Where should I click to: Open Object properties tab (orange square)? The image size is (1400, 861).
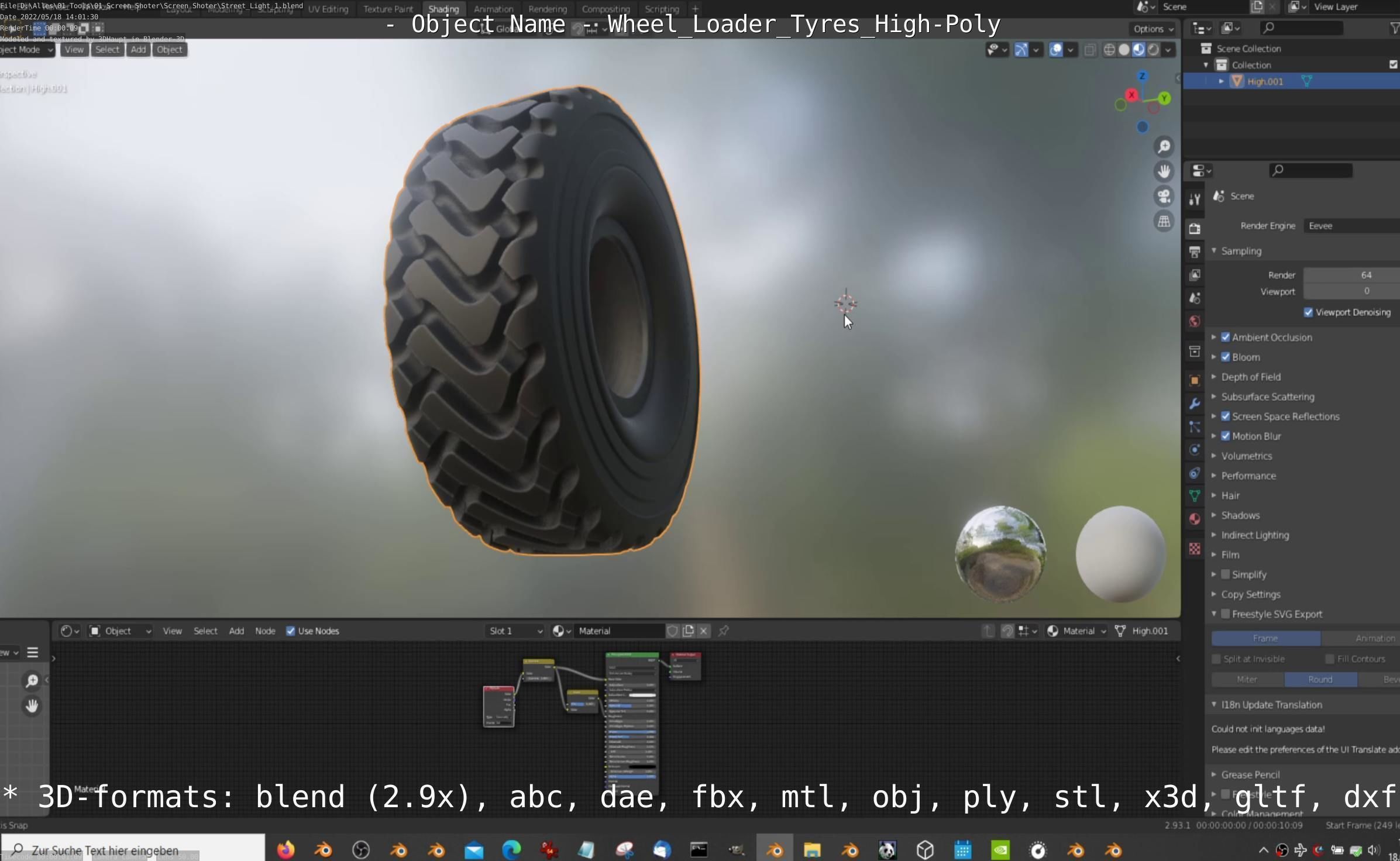(x=1194, y=381)
